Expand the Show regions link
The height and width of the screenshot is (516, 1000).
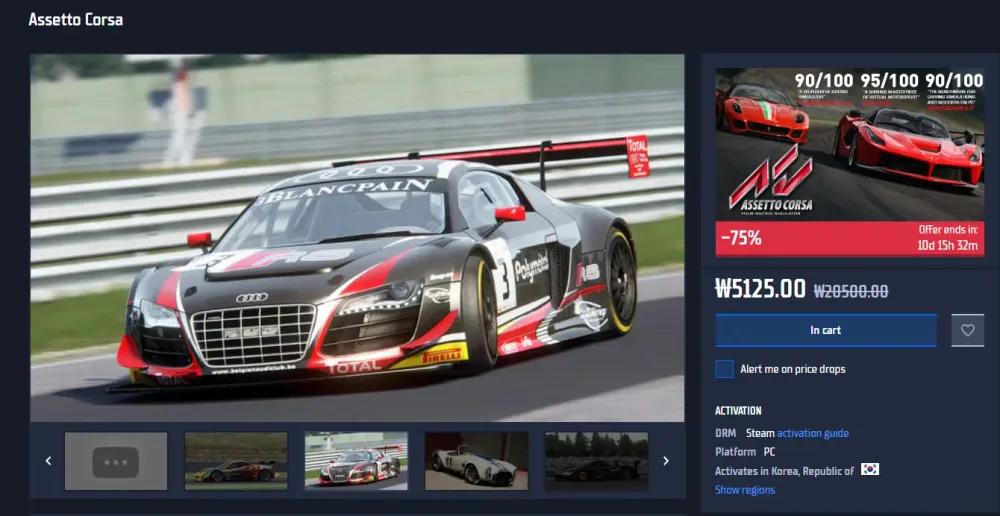coord(745,490)
